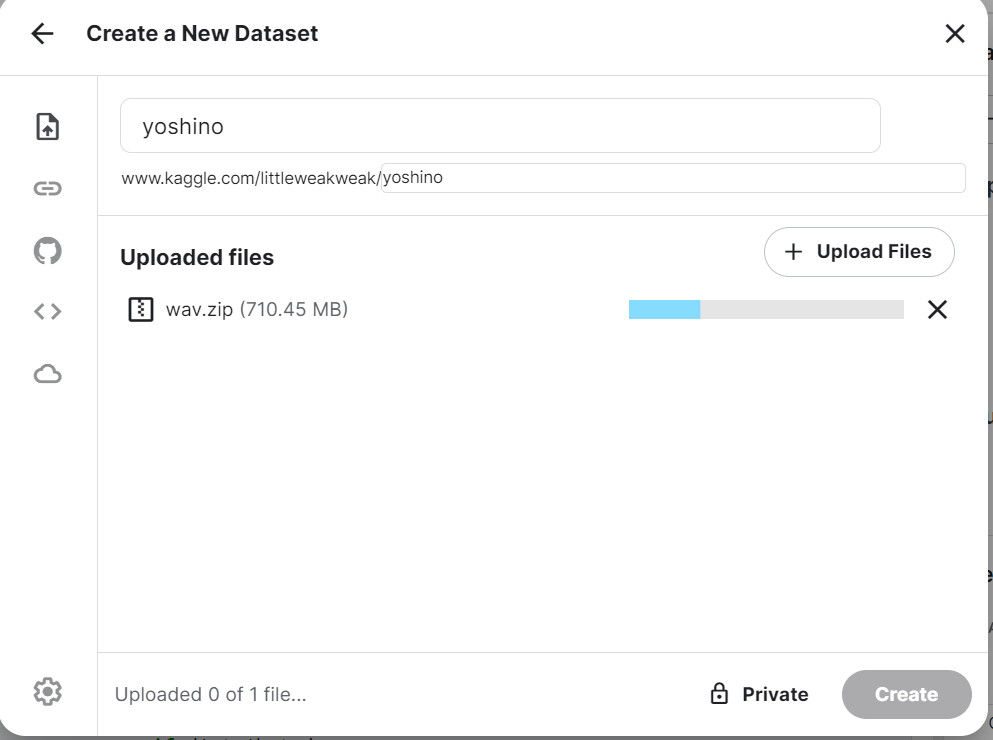
Task: Select the cloud storage sidebar icon
Action: 47,374
